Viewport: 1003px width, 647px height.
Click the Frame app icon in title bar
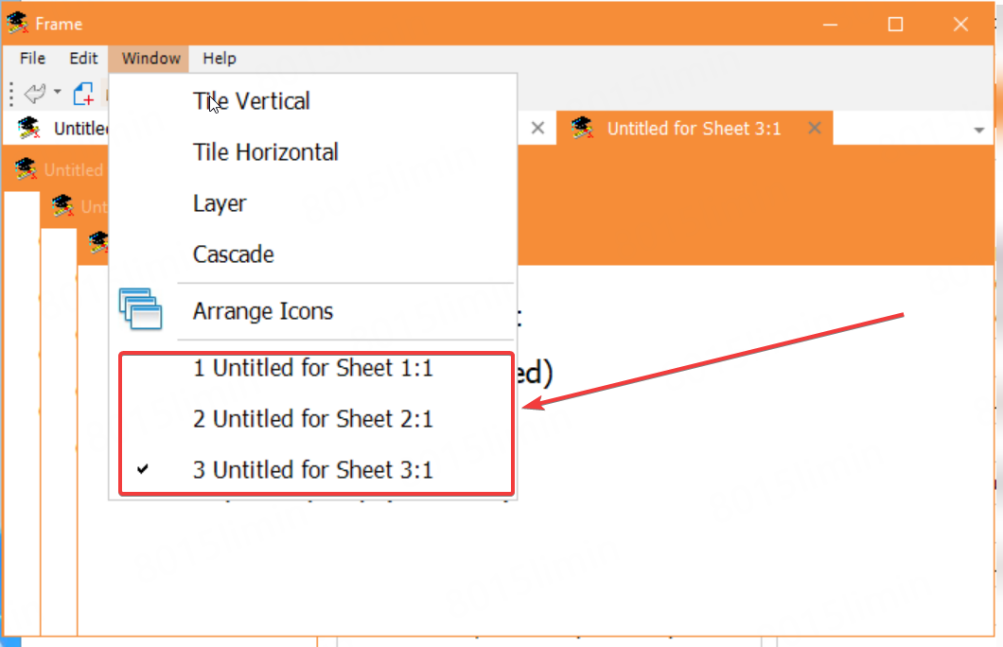[17, 23]
